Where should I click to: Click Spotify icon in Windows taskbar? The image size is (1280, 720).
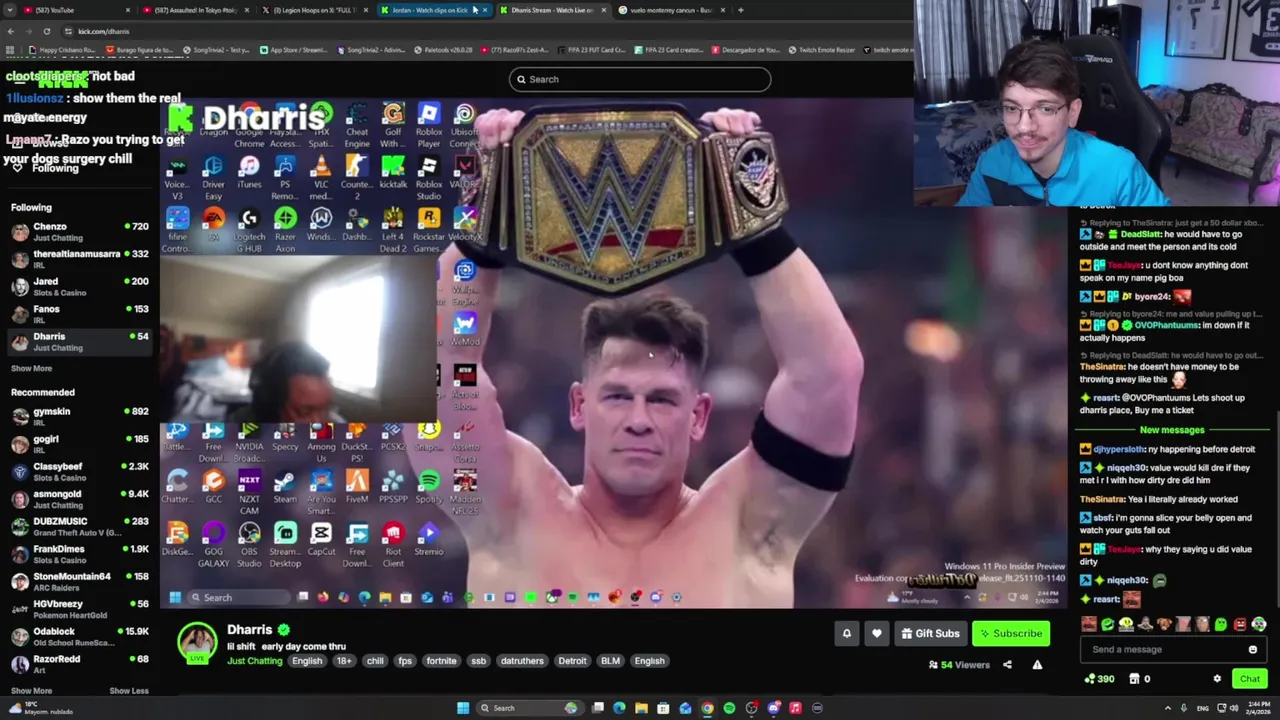coord(729,708)
